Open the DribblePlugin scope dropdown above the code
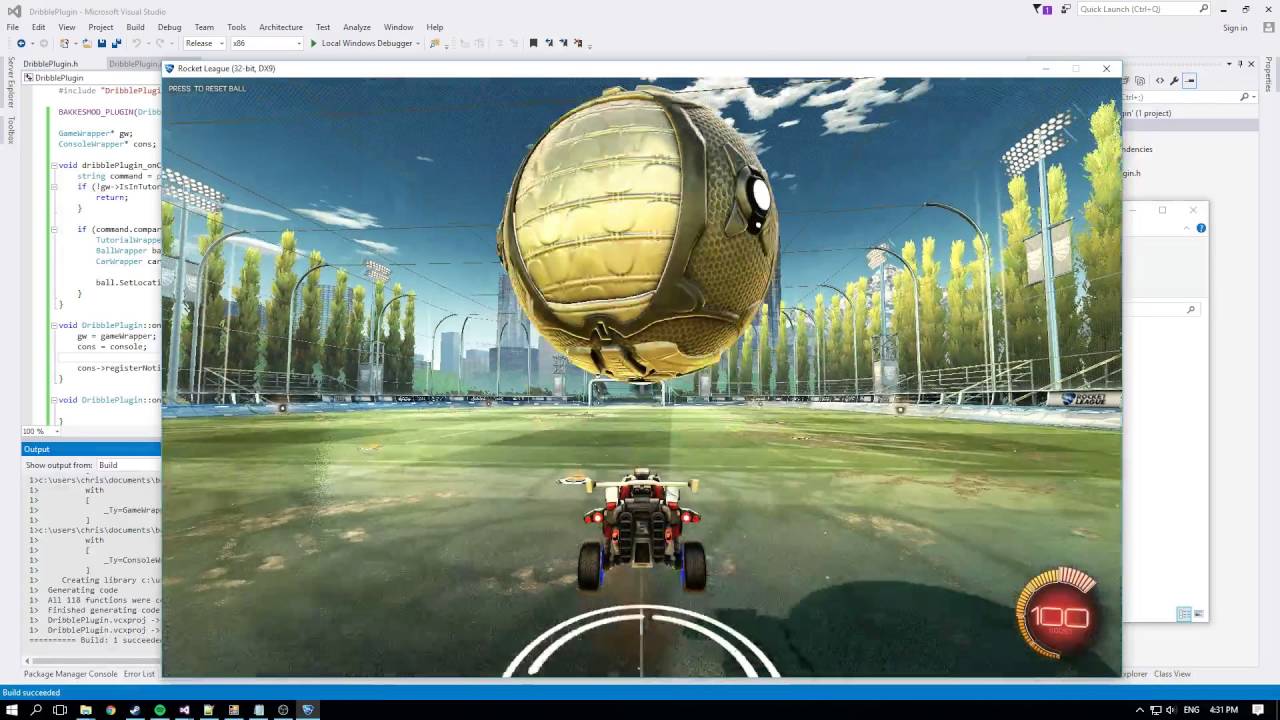The image size is (1280, 720). coord(92,77)
